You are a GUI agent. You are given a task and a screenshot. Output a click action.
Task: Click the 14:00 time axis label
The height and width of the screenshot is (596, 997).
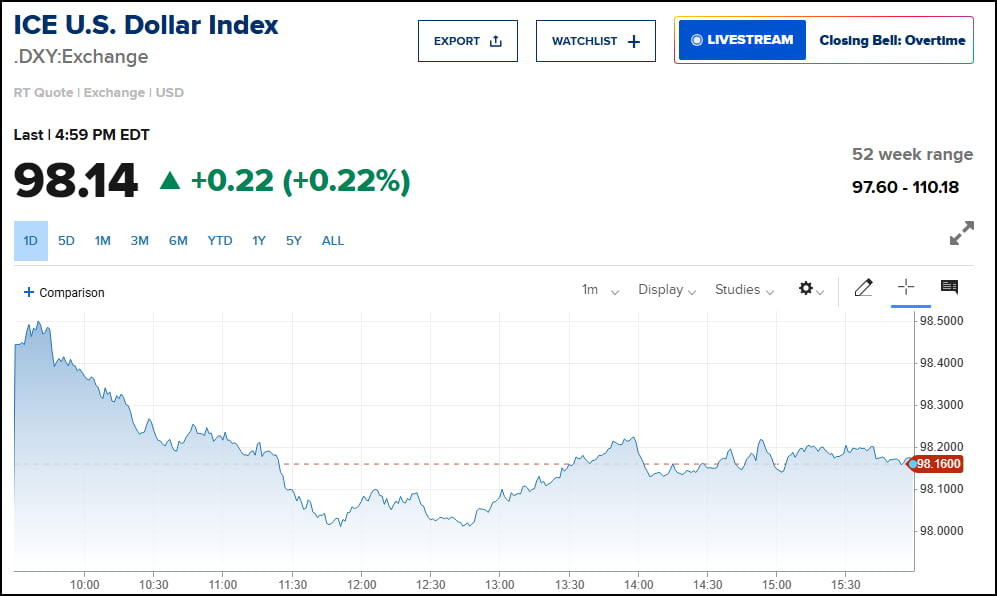tap(638, 585)
